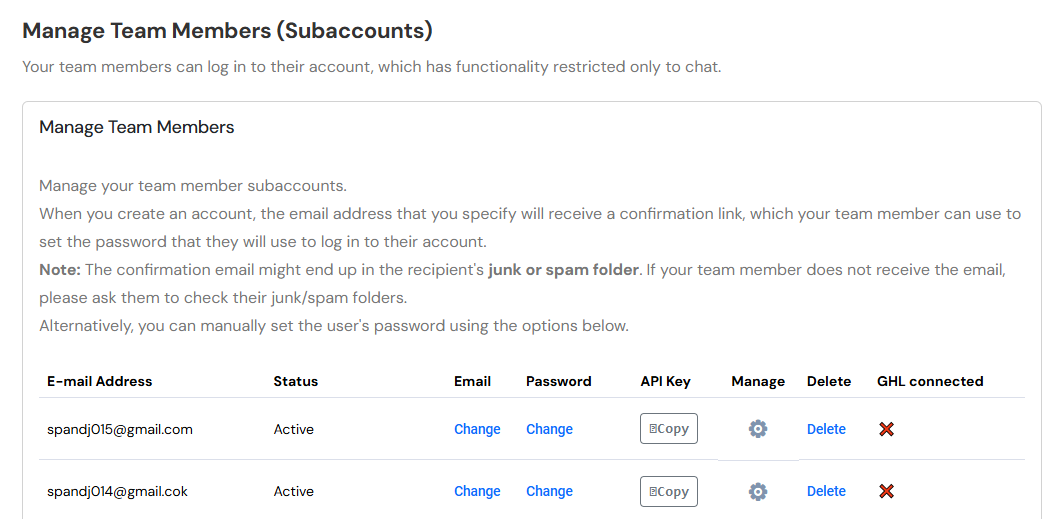Click red X GHL status for spandj015@gmail.com
This screenshot has width=1054, height=519.
click(x=886, y=429)
